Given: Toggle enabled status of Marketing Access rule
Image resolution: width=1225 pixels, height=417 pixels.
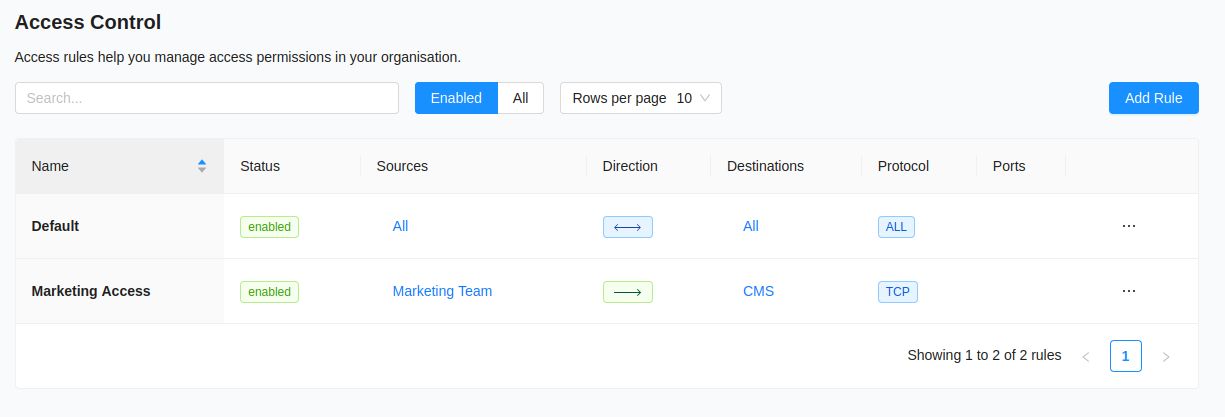Looking at the screenshot, I should 269,292.
